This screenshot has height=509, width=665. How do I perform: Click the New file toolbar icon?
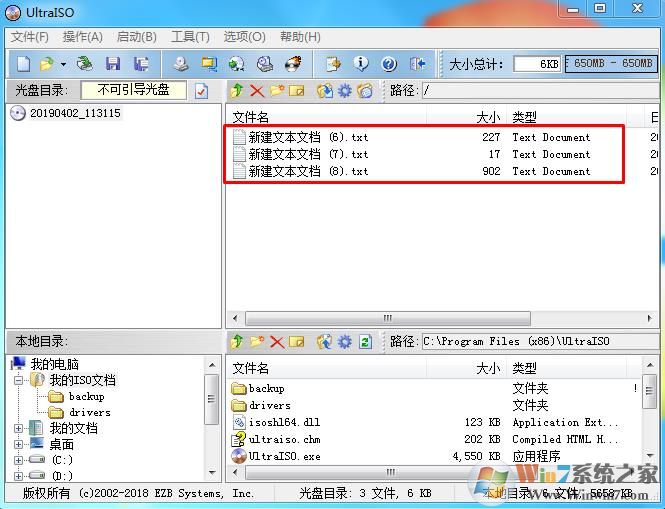(22, 64)
